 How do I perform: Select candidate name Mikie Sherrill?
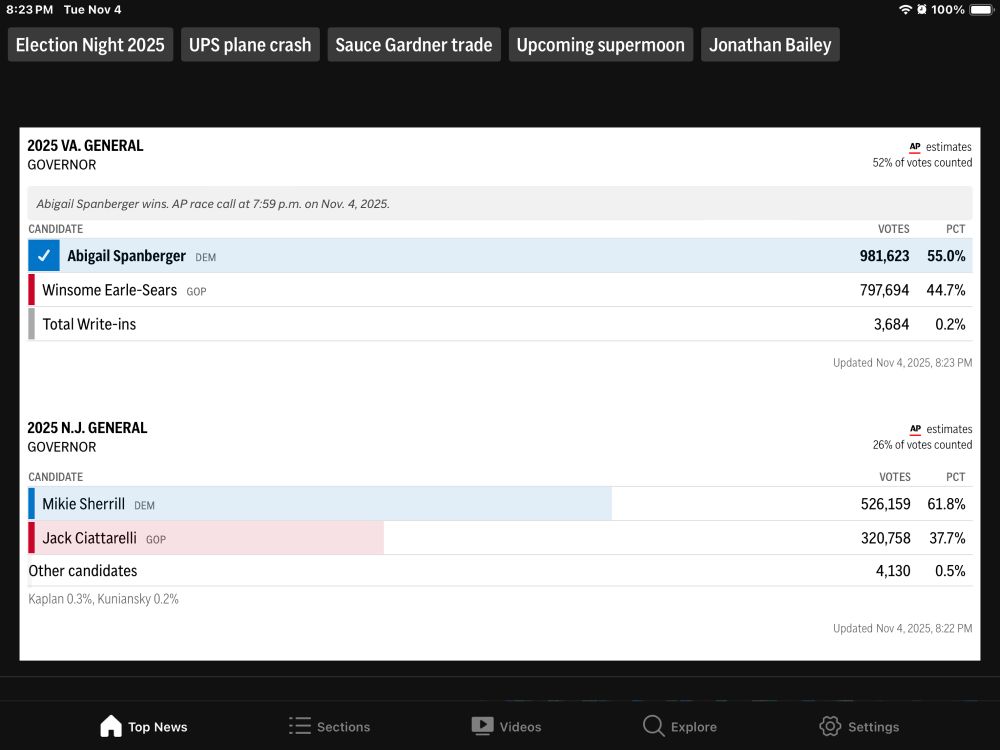pos(84,504)
